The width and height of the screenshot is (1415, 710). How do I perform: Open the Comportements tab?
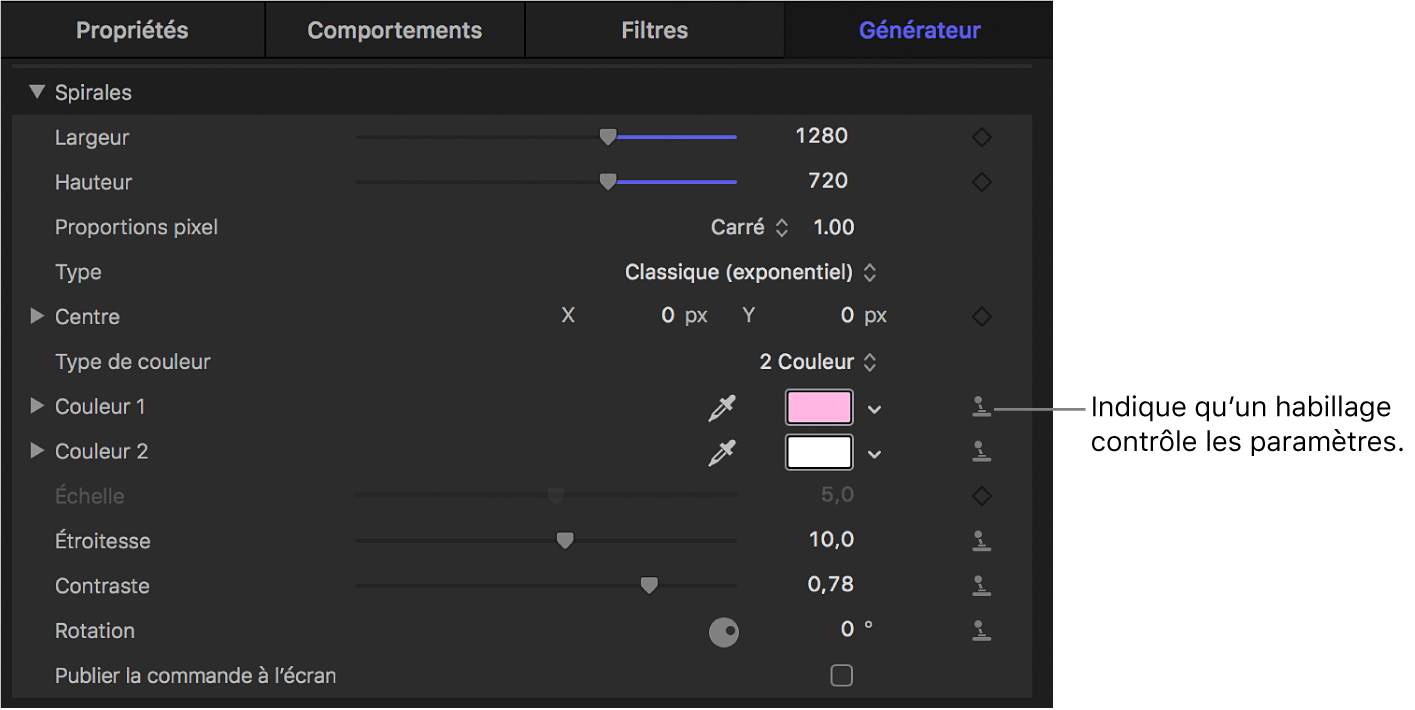(394, 30)
